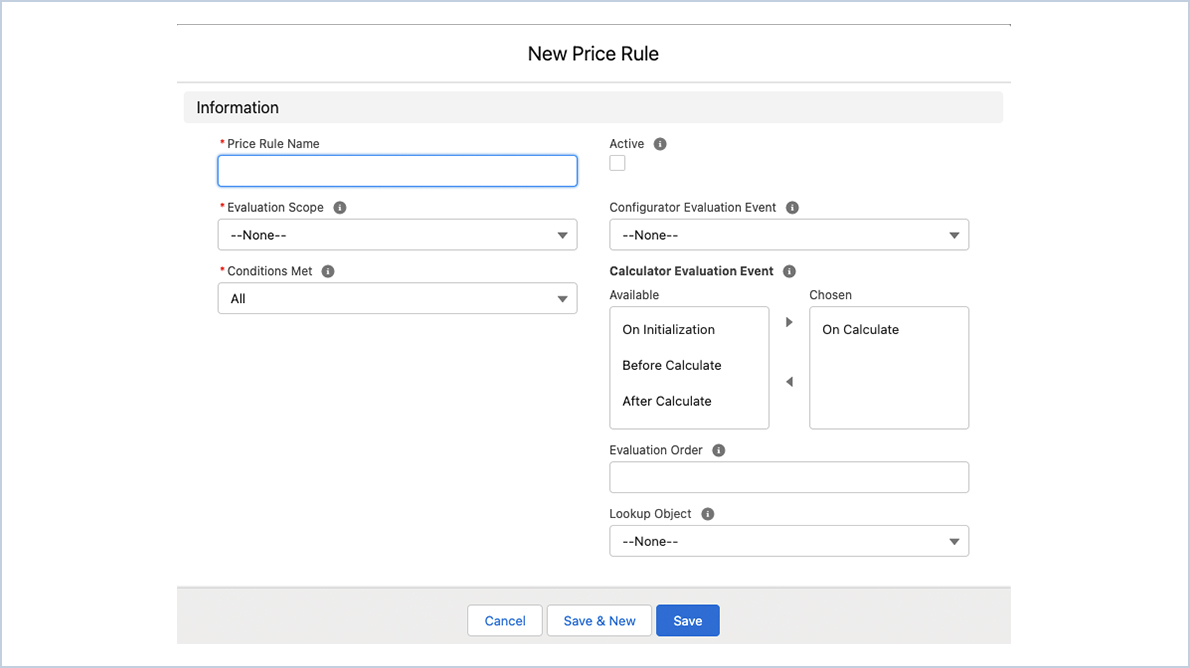Select Before Calculate in the Available list
The image size is (1190, 668).
coord(673,365)
